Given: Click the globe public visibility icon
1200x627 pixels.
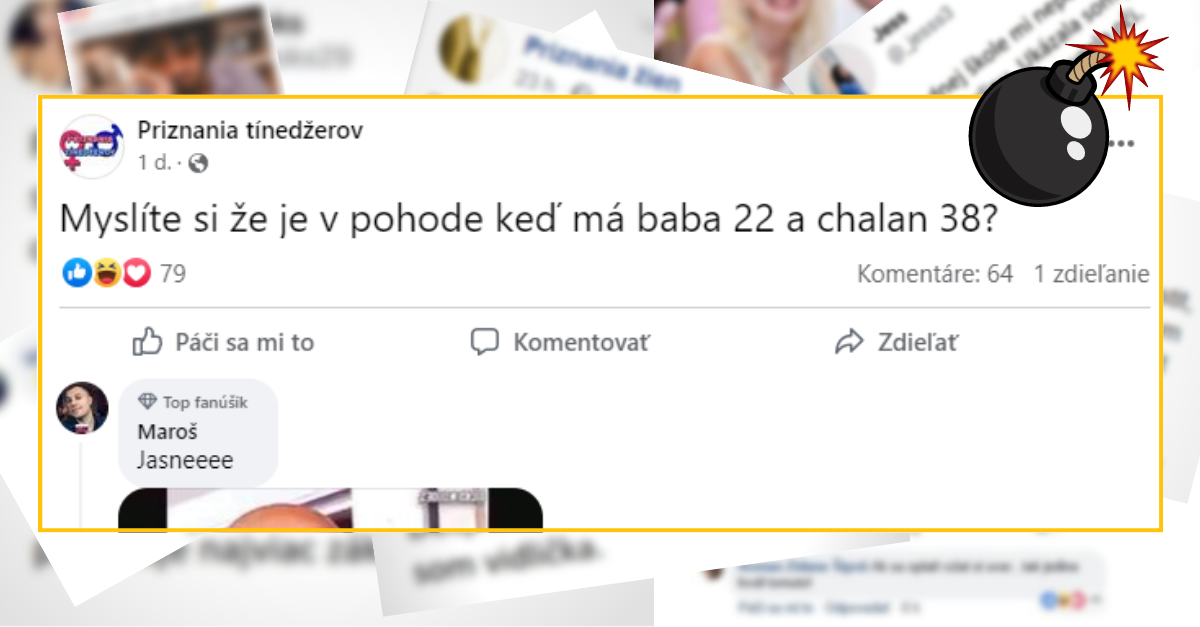Looking at the screenshot, I should click(x=198, y=163).
